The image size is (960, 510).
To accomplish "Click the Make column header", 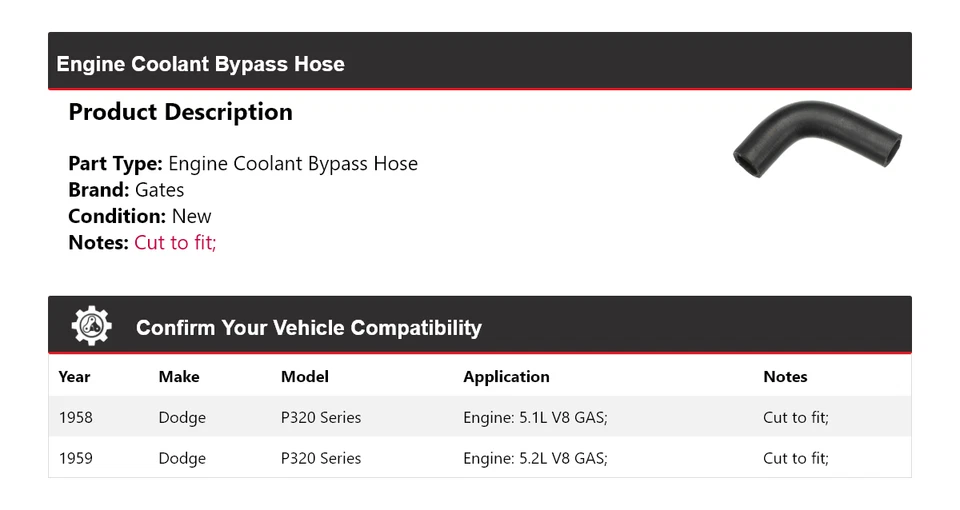I will tap(179, 377).
